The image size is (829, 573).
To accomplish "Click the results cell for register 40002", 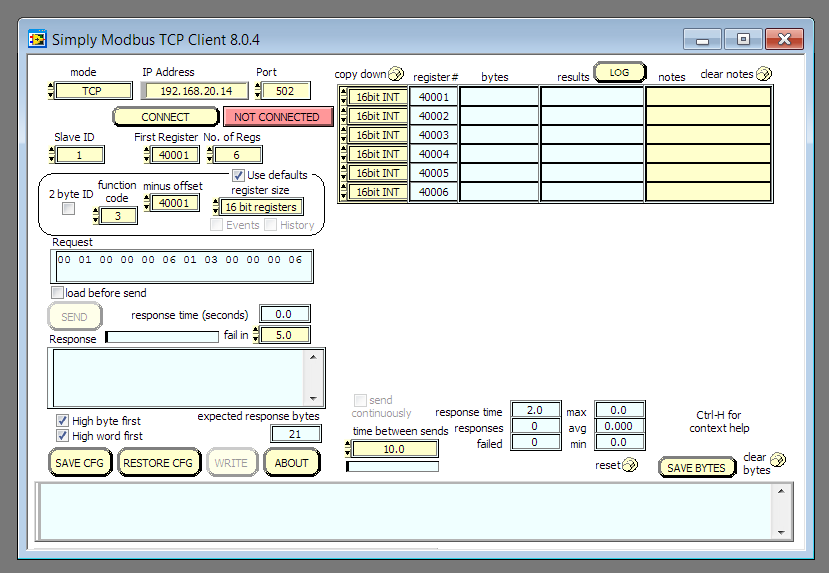I will 592,116.
